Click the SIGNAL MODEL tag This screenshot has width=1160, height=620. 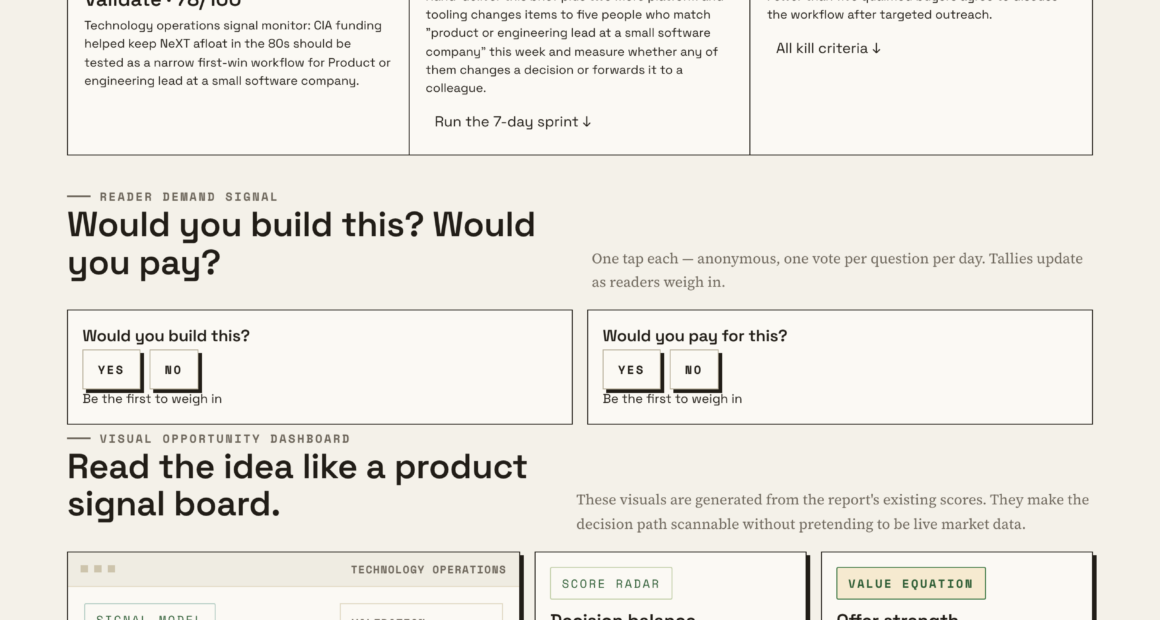pos(149,613)
